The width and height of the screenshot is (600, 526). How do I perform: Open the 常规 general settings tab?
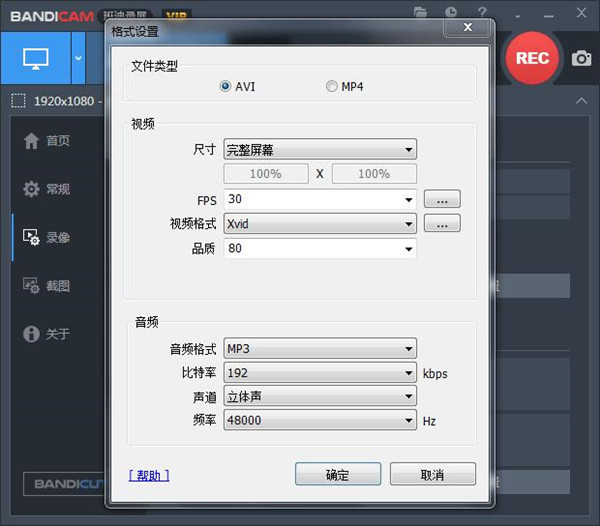47,189
